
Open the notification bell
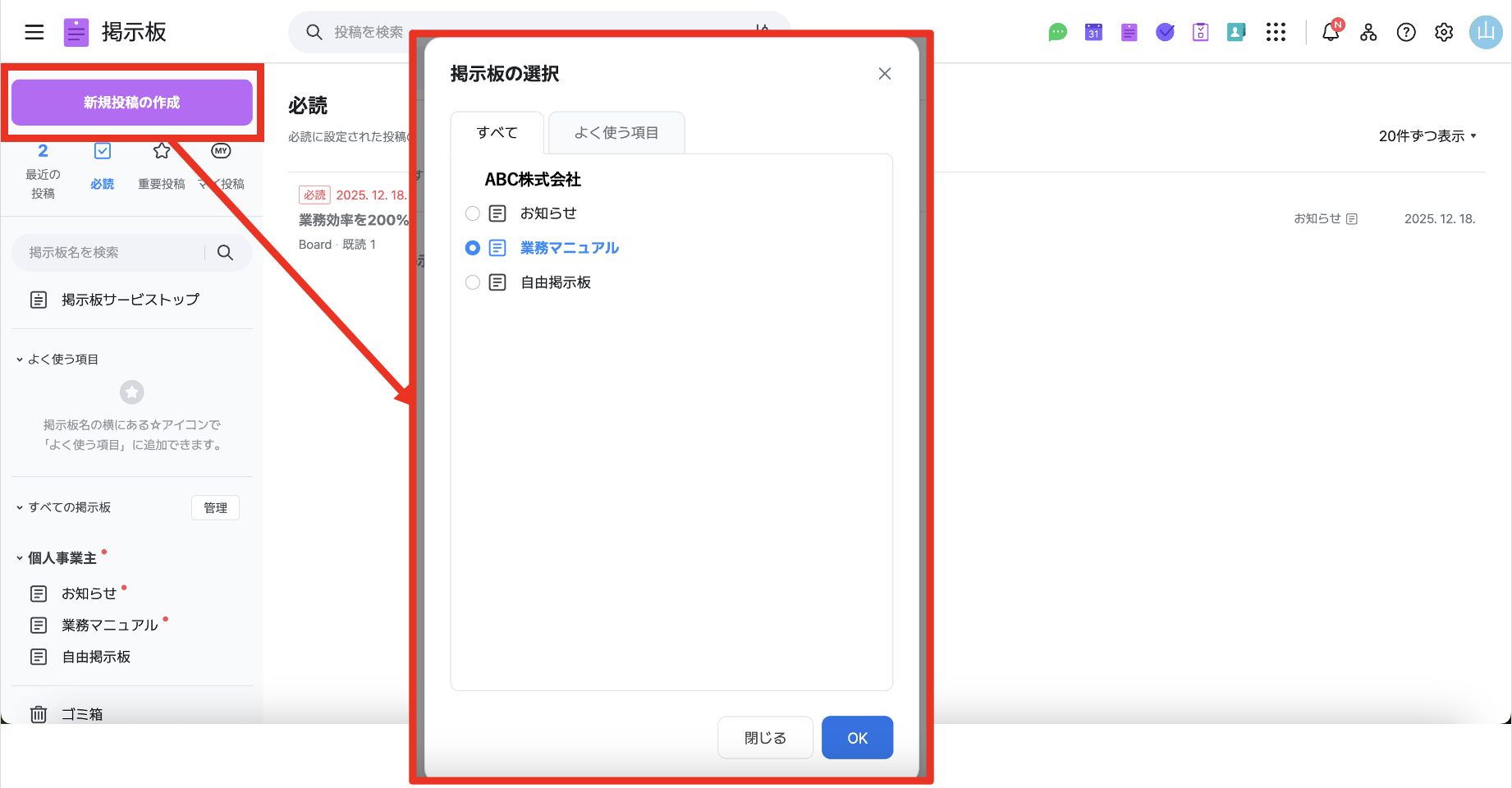coord(1329,33)
